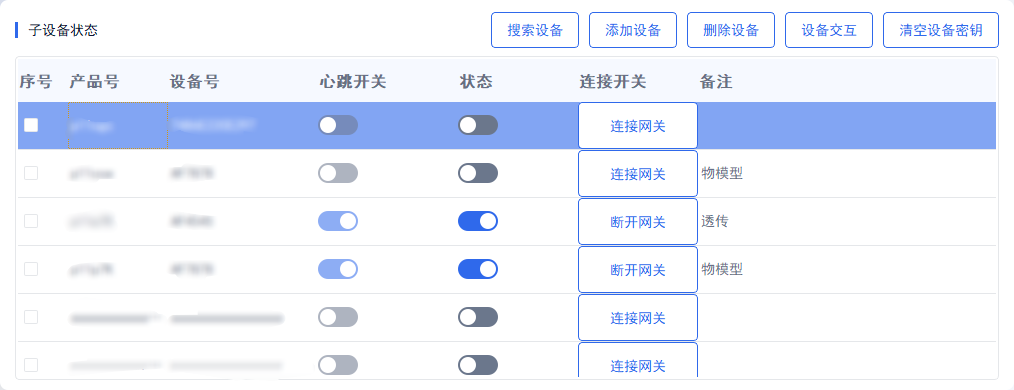Disable heartbeat switch in the 透传 row
Screen dimensions: 1014x390
[x=338, y=221]
